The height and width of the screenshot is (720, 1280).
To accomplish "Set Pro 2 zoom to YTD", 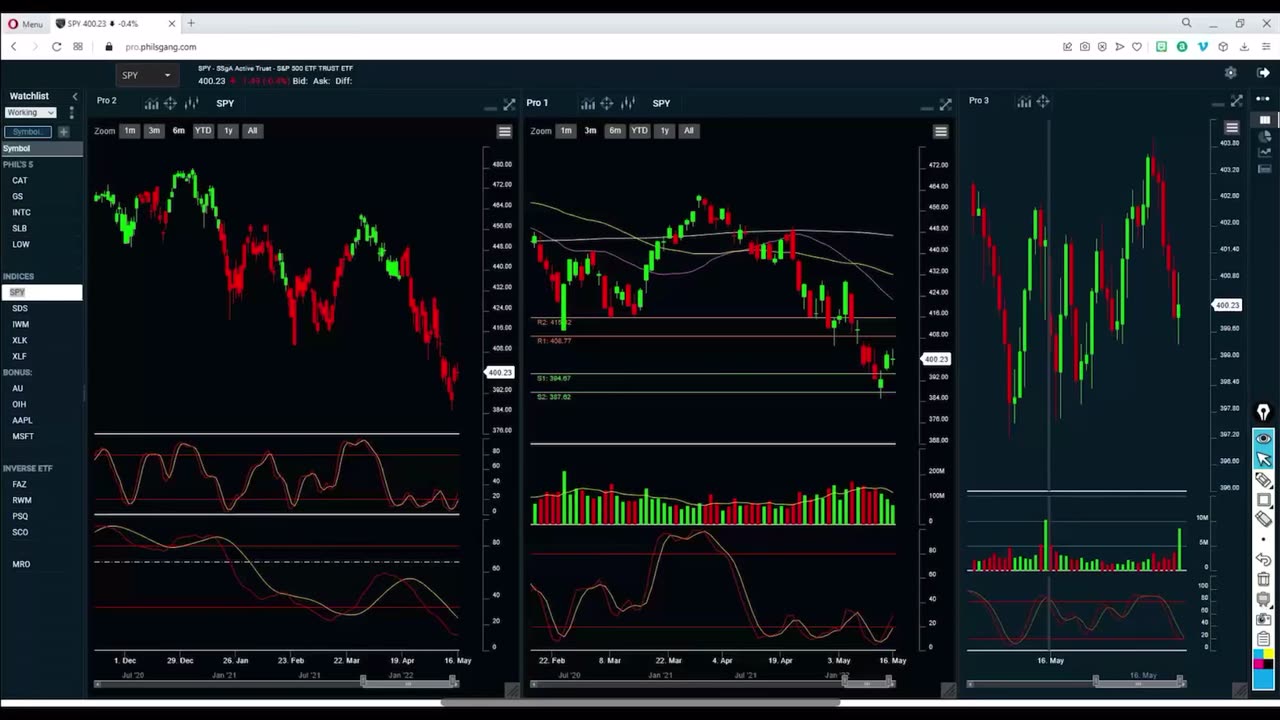I will pyautogui.click(x=203, y=131).
